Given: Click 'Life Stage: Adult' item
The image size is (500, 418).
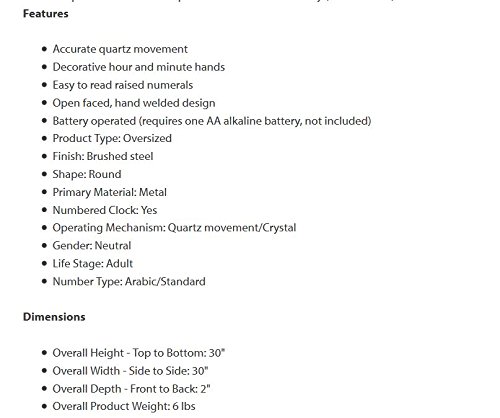Looking at the screenshot, I should pos(93,264).
